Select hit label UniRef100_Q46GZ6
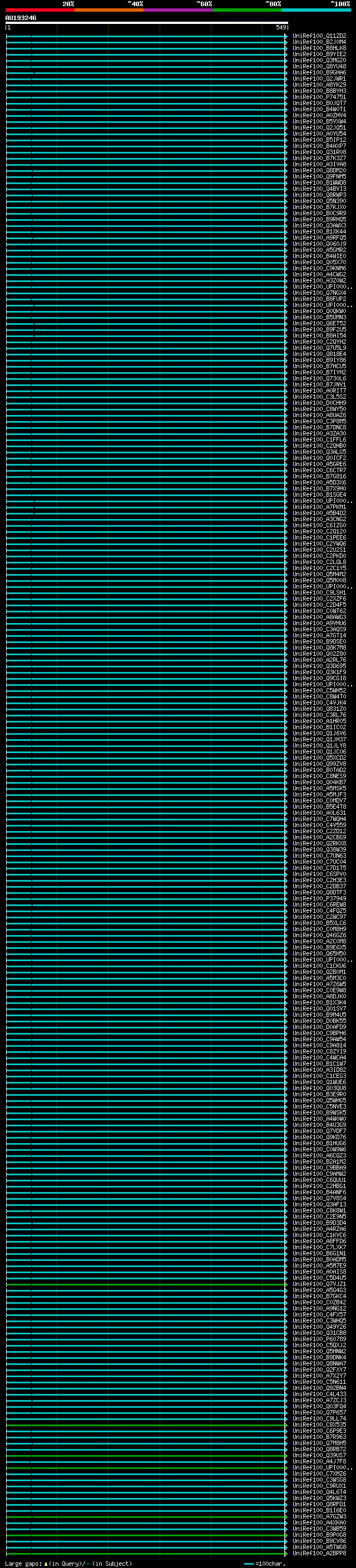356x1568 pixels. click(319, 936)
